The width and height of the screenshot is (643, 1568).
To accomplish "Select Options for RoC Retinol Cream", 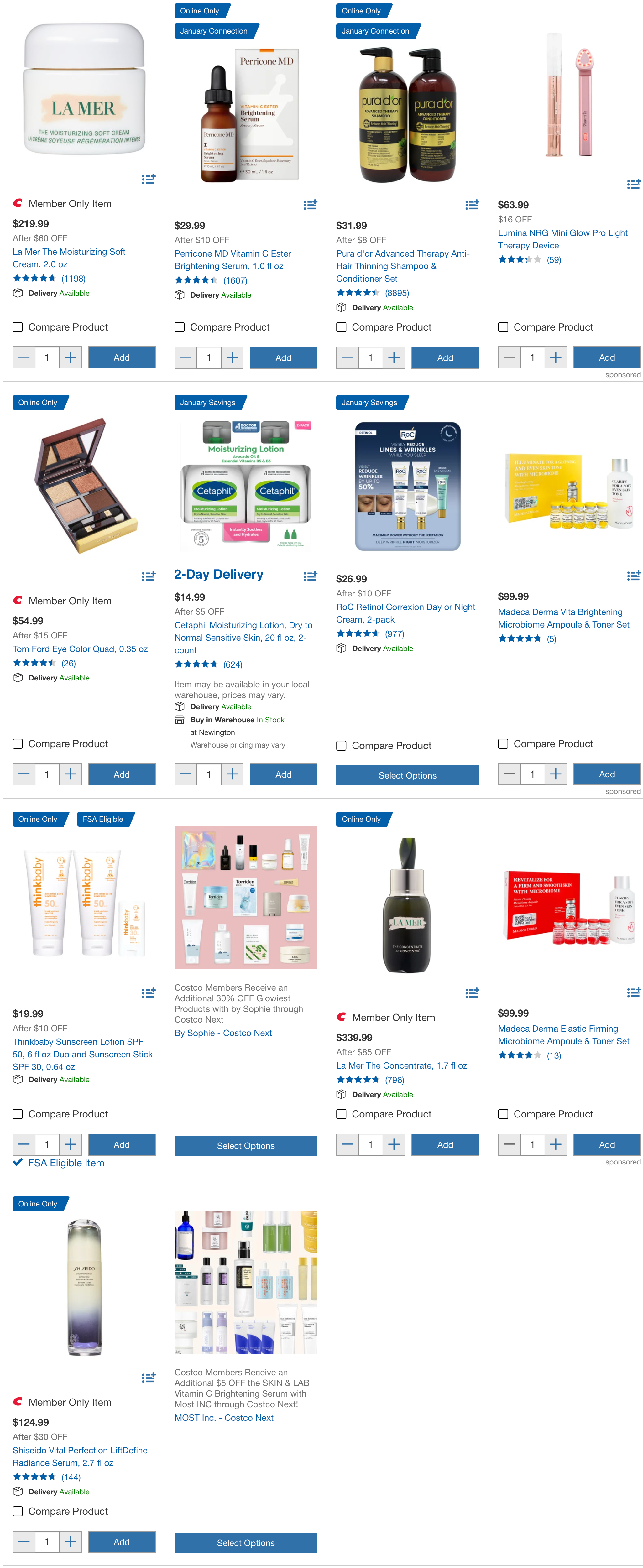I will point(407,775).
